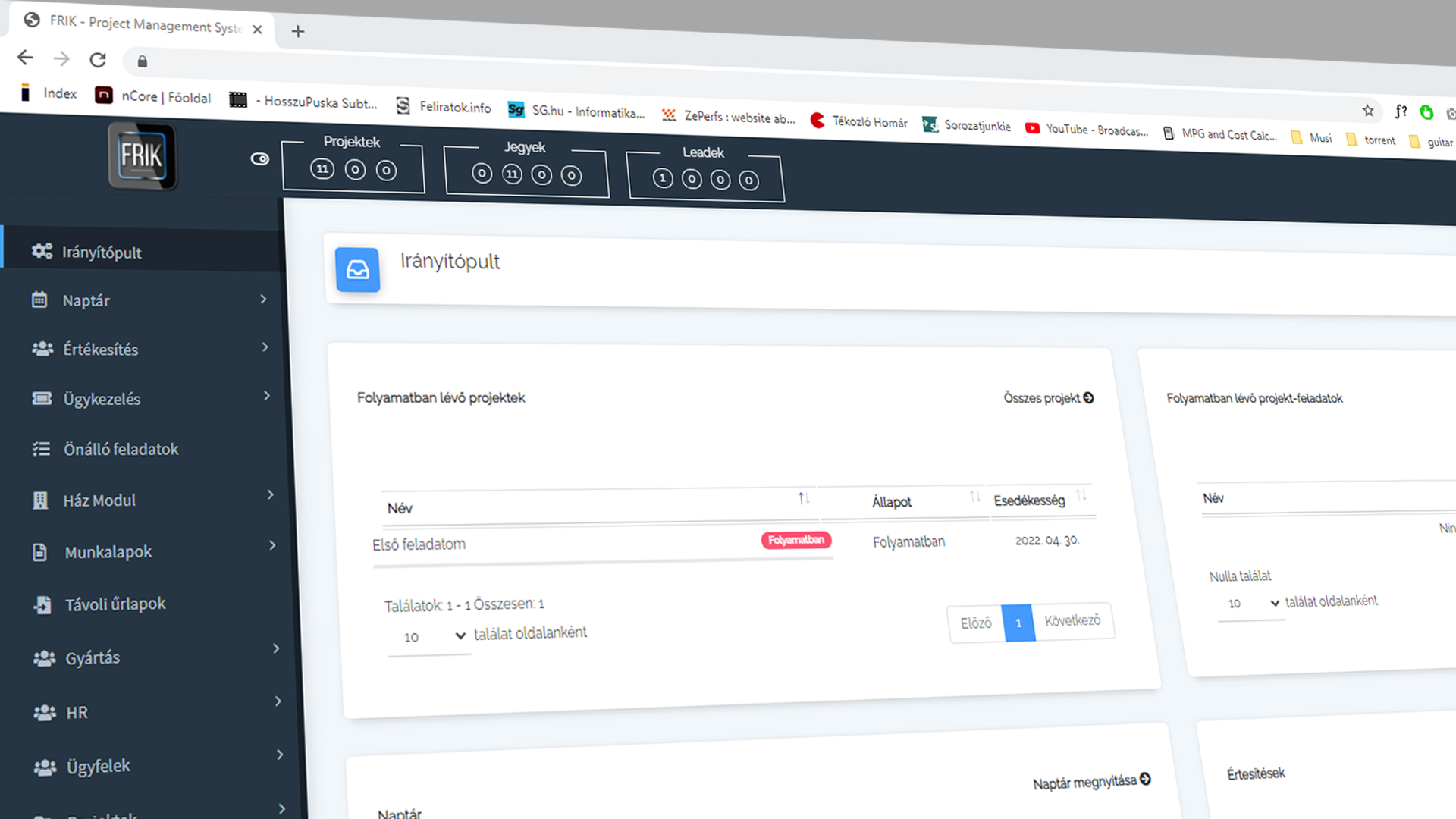Click the Ház Modul building icon

(x=41, y=500)
